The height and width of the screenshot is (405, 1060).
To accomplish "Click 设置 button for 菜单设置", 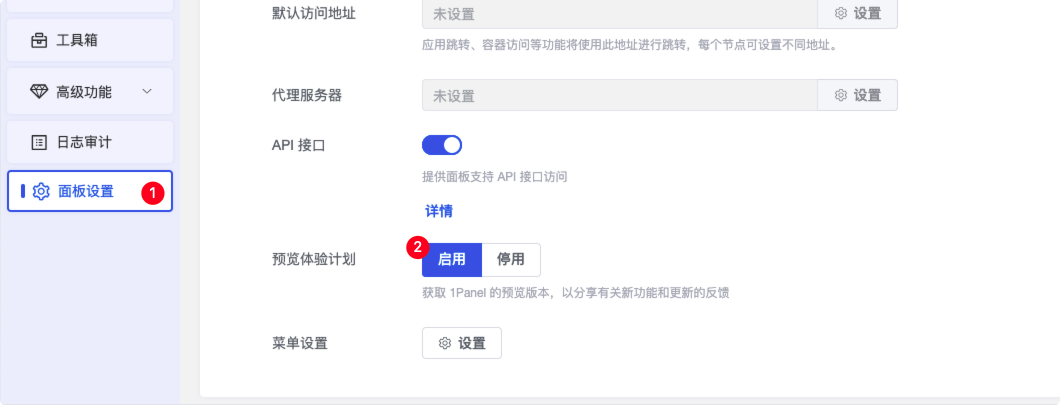I will point(462,343).
